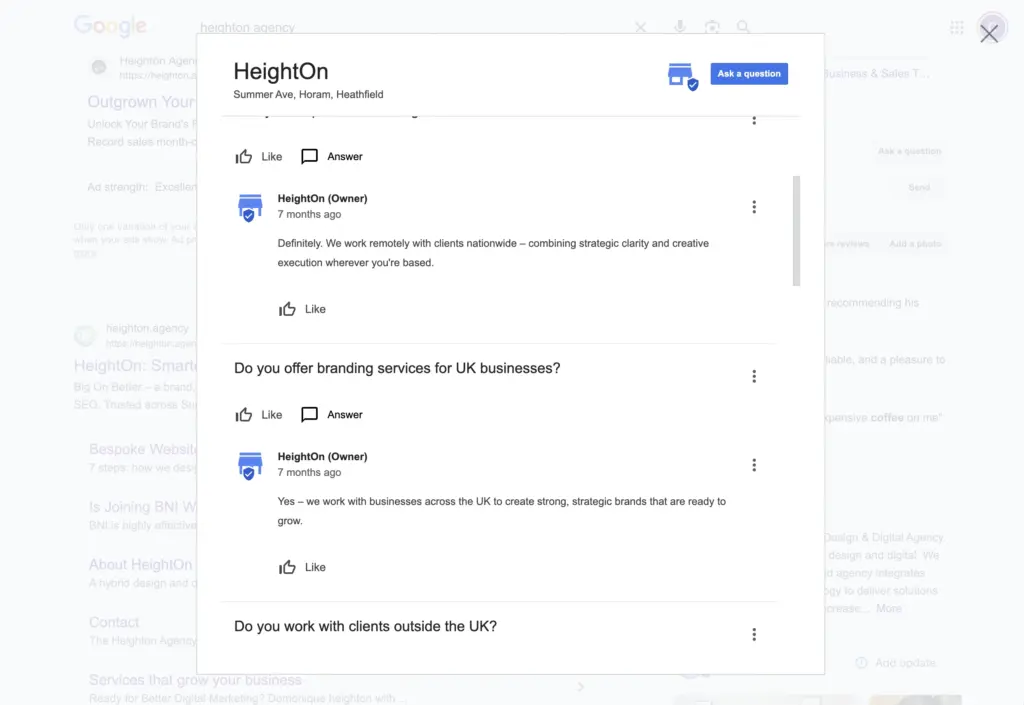Image resolution: width=1024 pixels, height=705 pixels.
Task: Answer the 'branding services for UK businesses' question
Action: (332, 415)
